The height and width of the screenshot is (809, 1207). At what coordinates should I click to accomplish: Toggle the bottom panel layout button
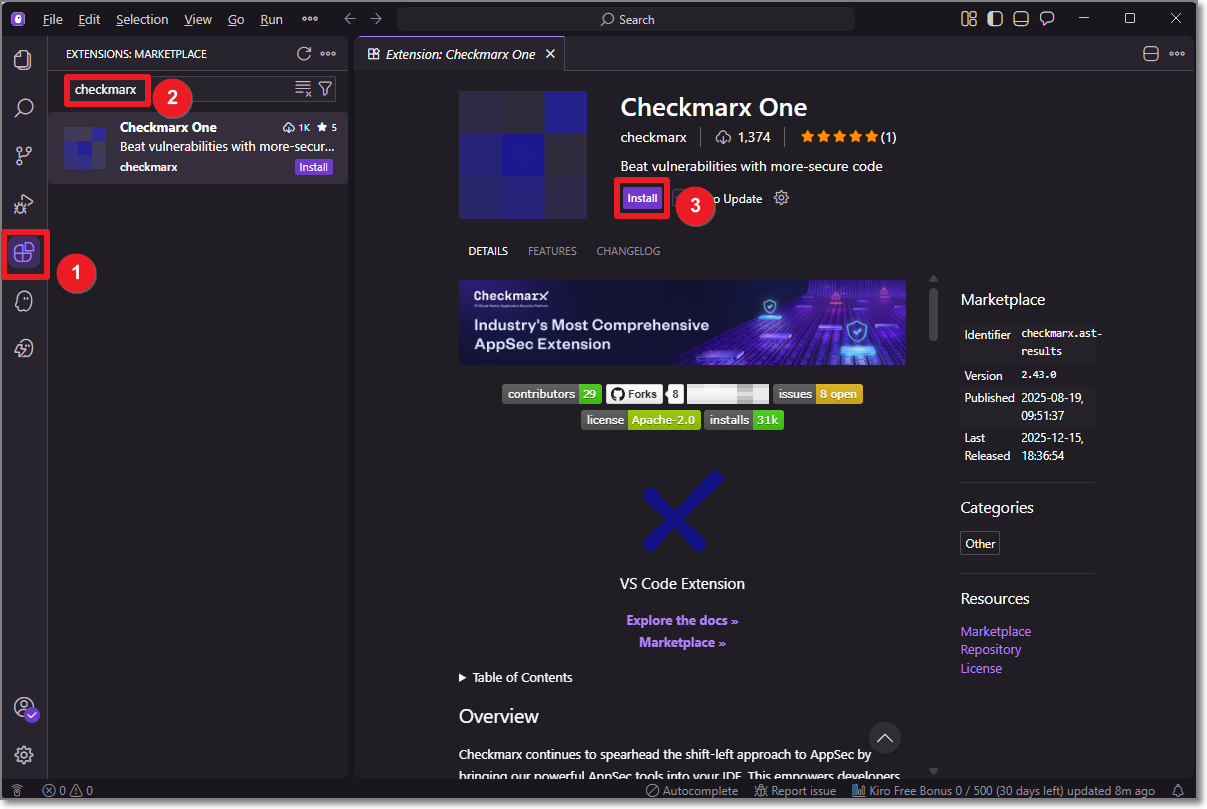(1020, 19)
